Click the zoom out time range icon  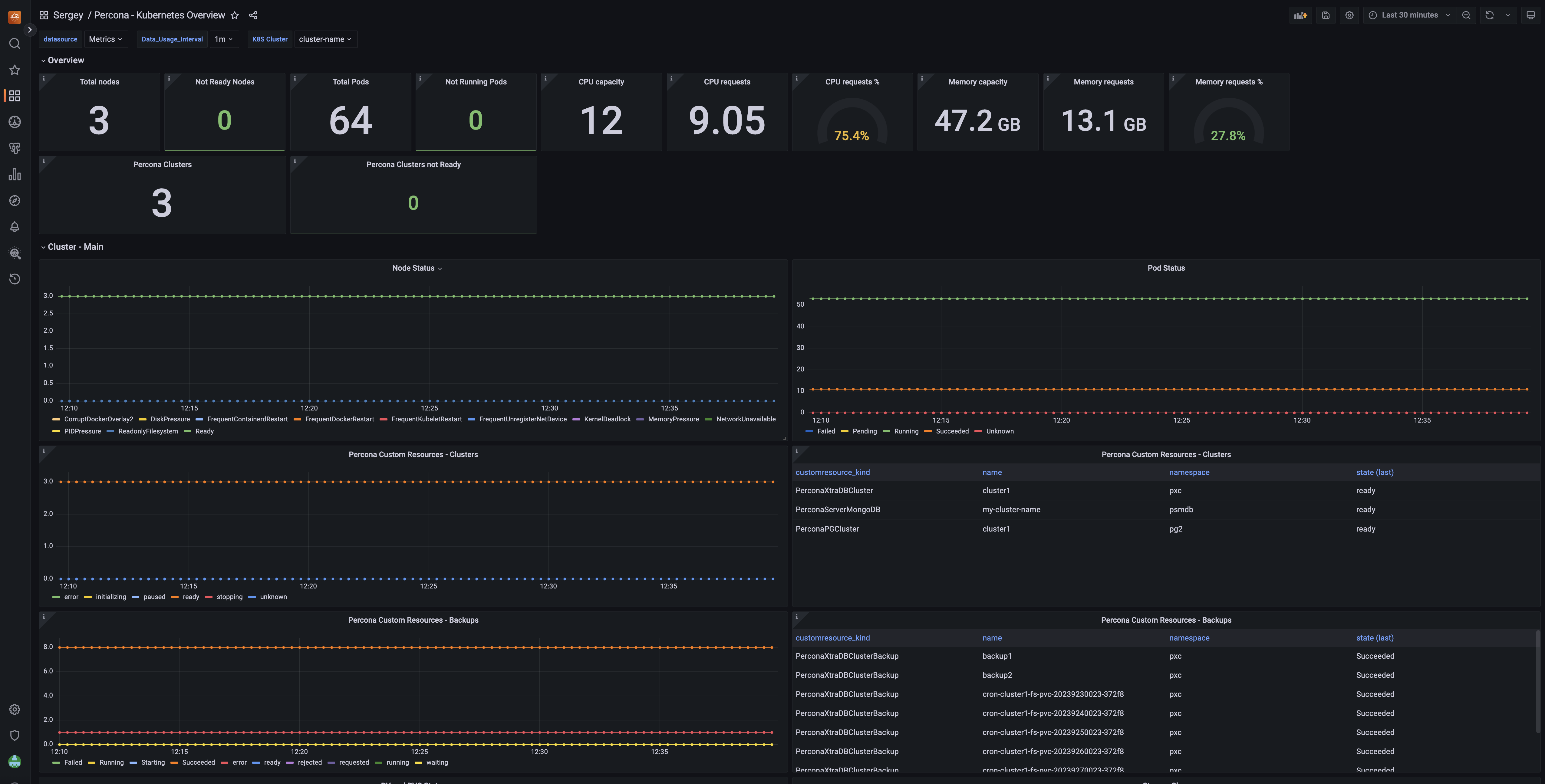(x=1466, y=16)
